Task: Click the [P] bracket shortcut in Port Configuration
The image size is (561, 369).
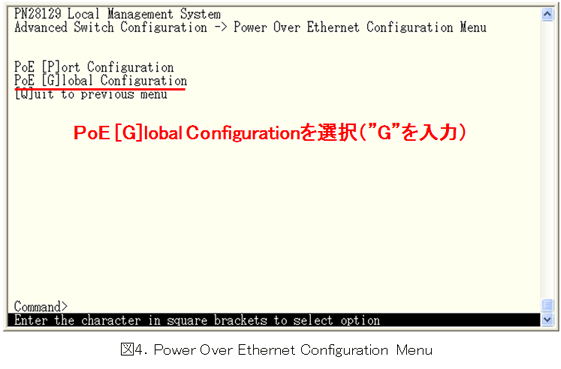Action: [x=51, y=67]
